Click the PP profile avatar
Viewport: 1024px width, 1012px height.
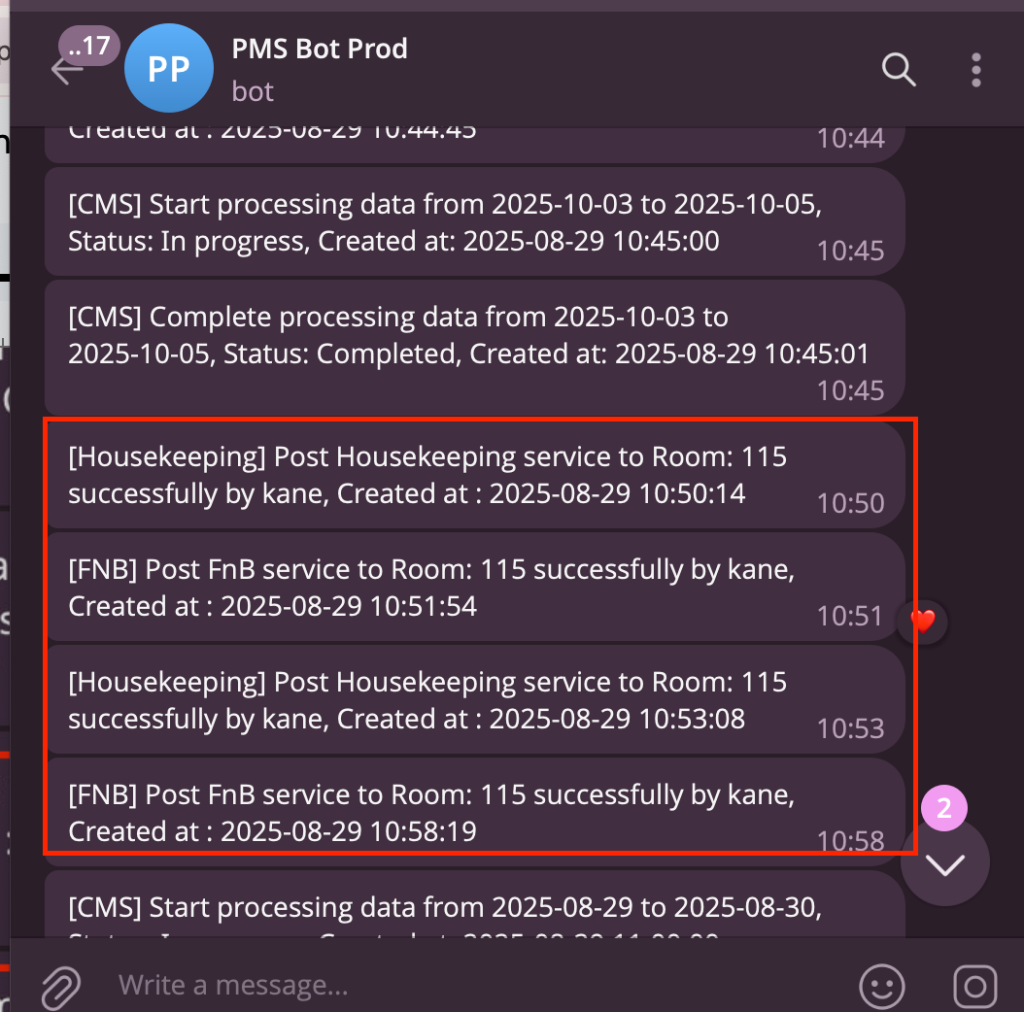click(x=168, y=68)
